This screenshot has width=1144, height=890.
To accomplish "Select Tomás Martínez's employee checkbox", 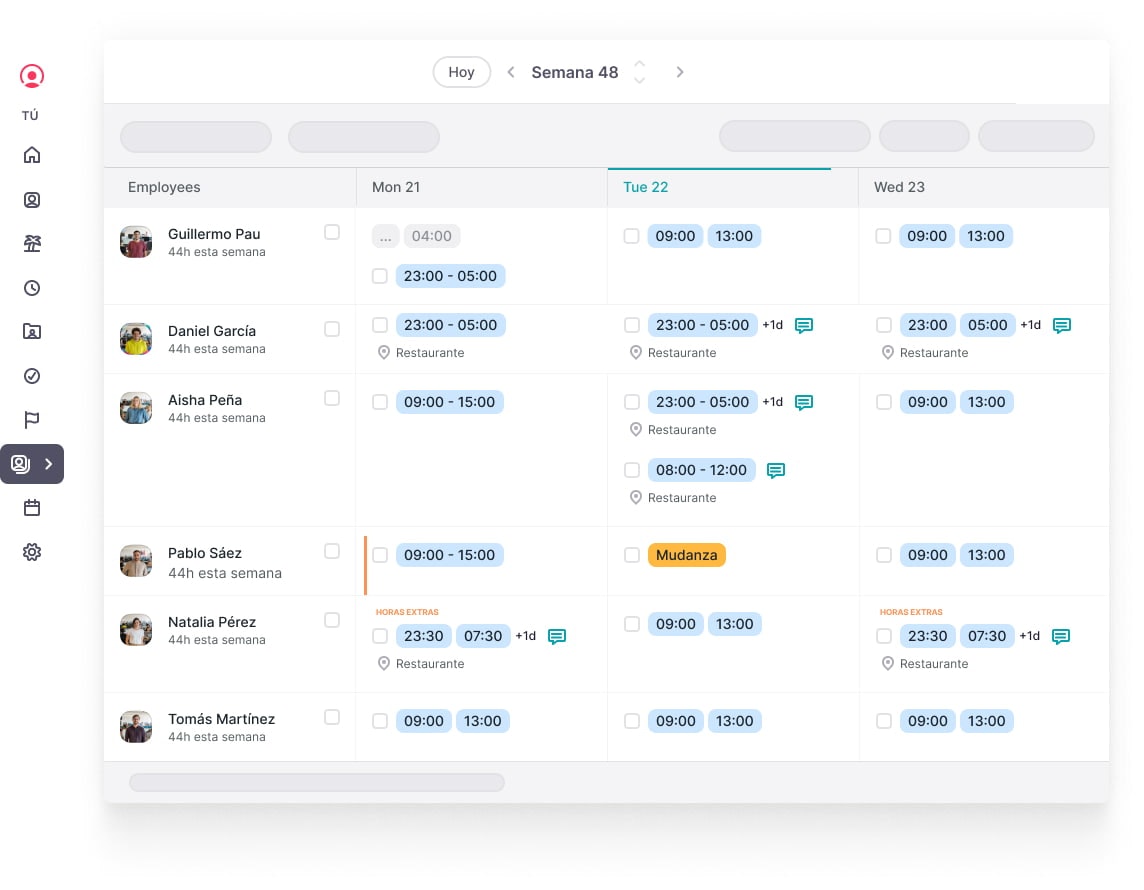I will pos(332,717).
